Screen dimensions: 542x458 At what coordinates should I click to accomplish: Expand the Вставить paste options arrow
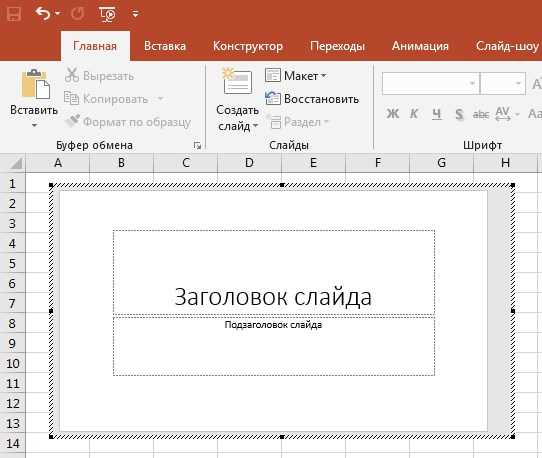34,125
